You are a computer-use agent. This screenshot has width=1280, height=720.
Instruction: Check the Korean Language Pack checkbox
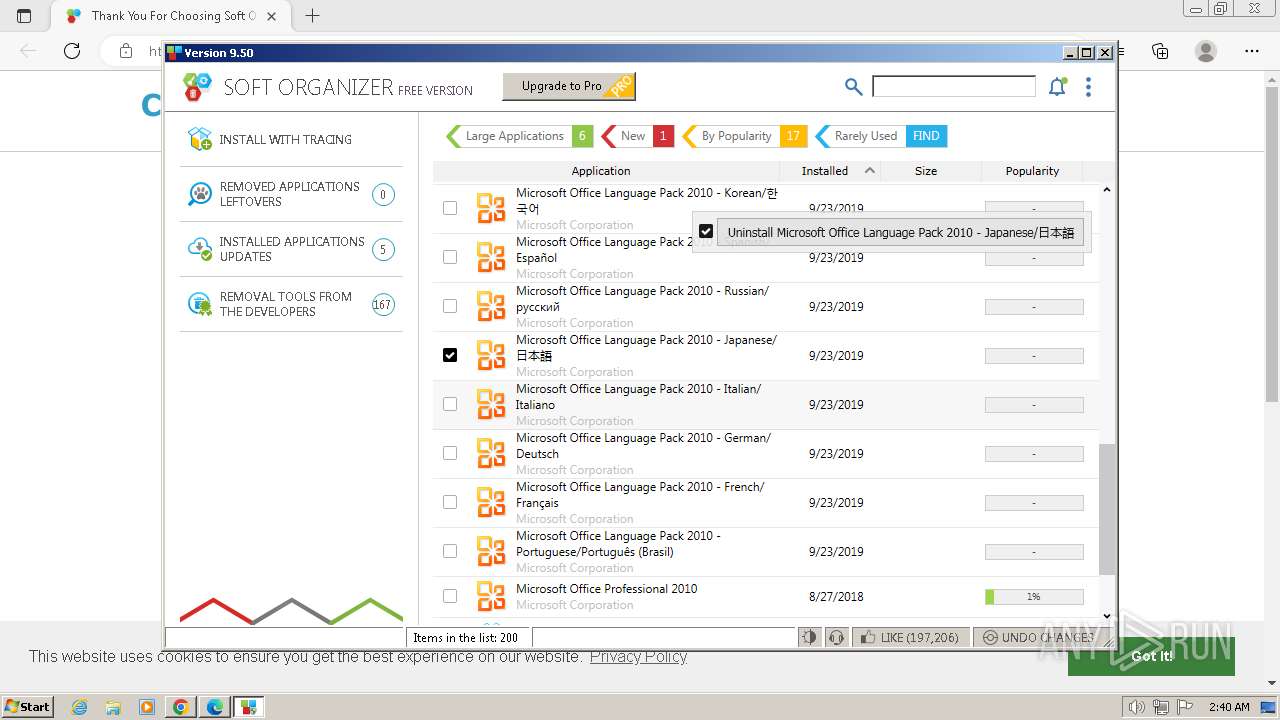(450, 208)
